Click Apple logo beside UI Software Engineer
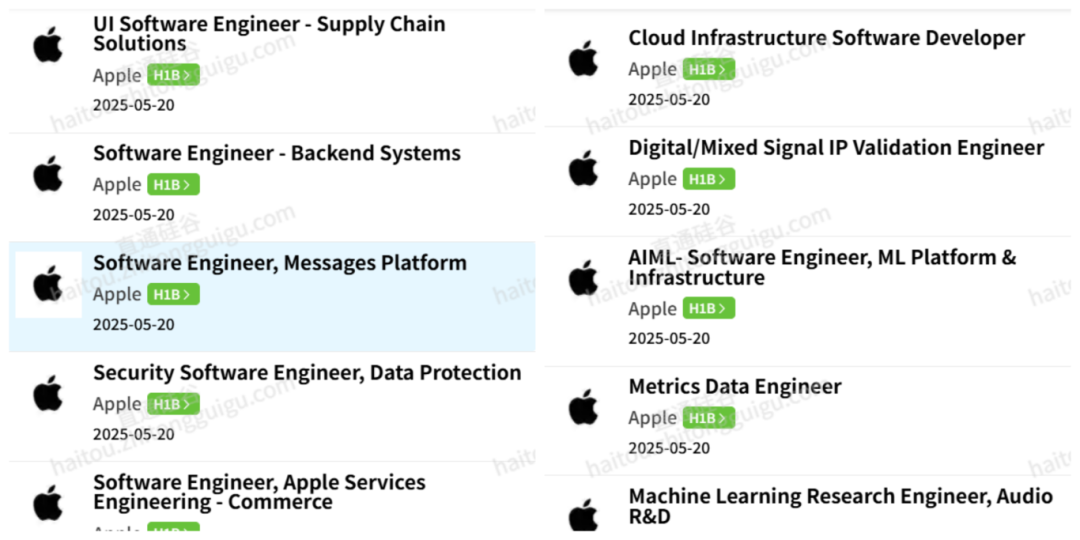1080x540 pixels. click(x=48, y=45)
